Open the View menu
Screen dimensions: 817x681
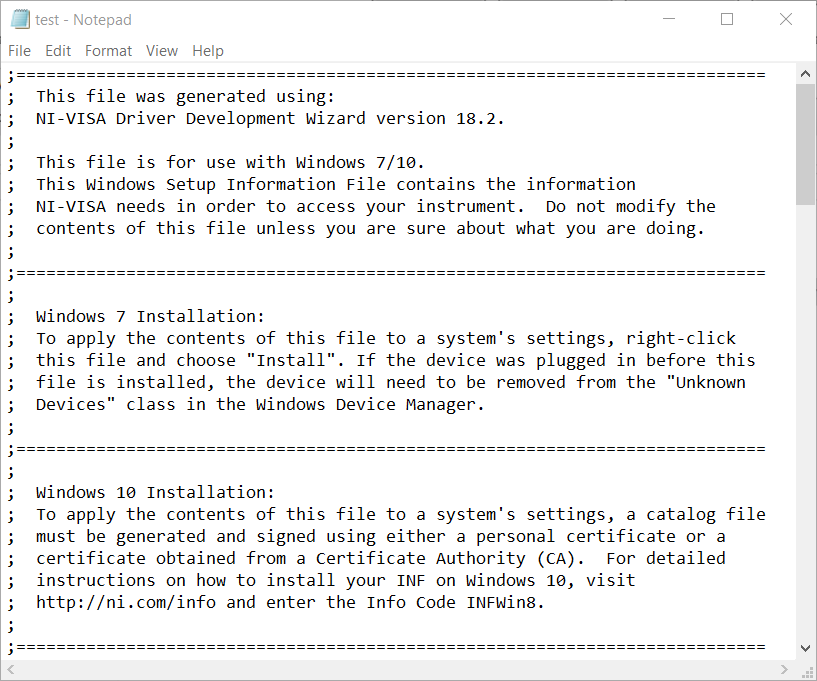(161, 51)
